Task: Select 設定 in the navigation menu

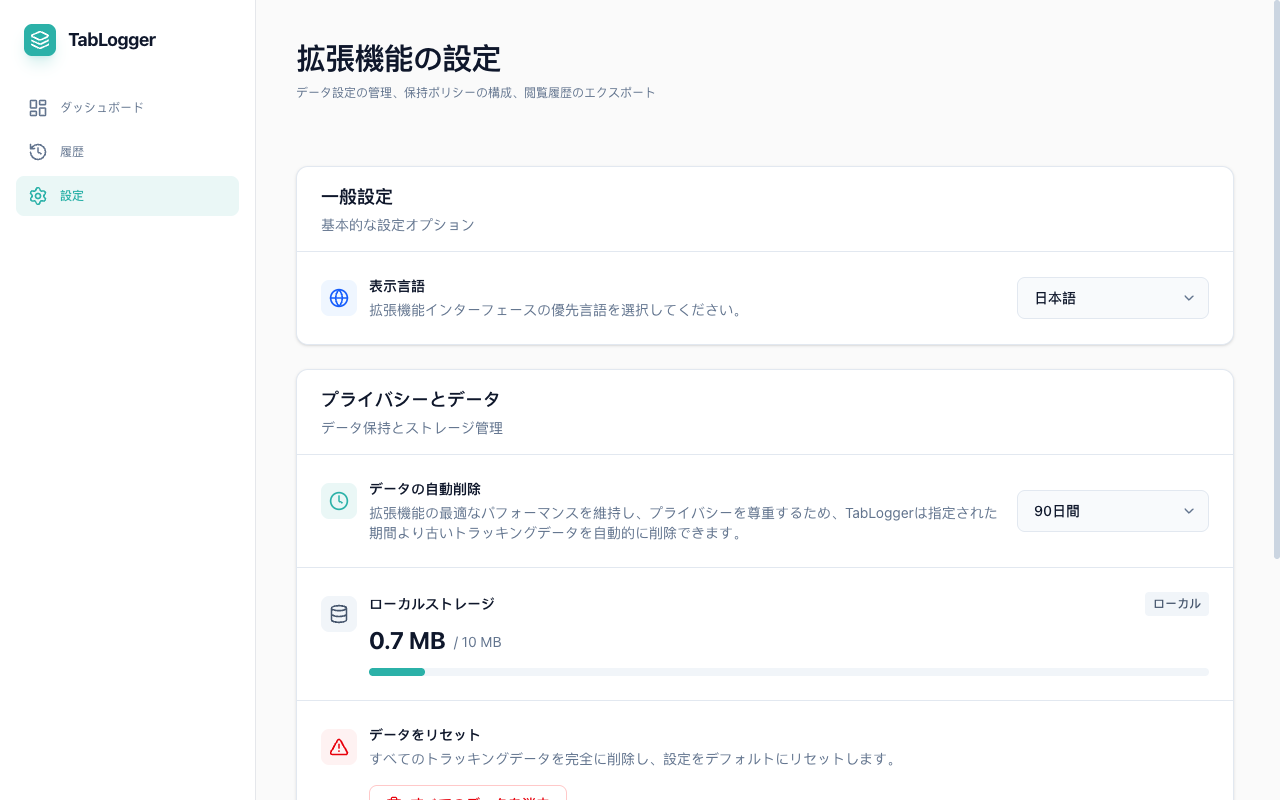Action: click(72, 196)
